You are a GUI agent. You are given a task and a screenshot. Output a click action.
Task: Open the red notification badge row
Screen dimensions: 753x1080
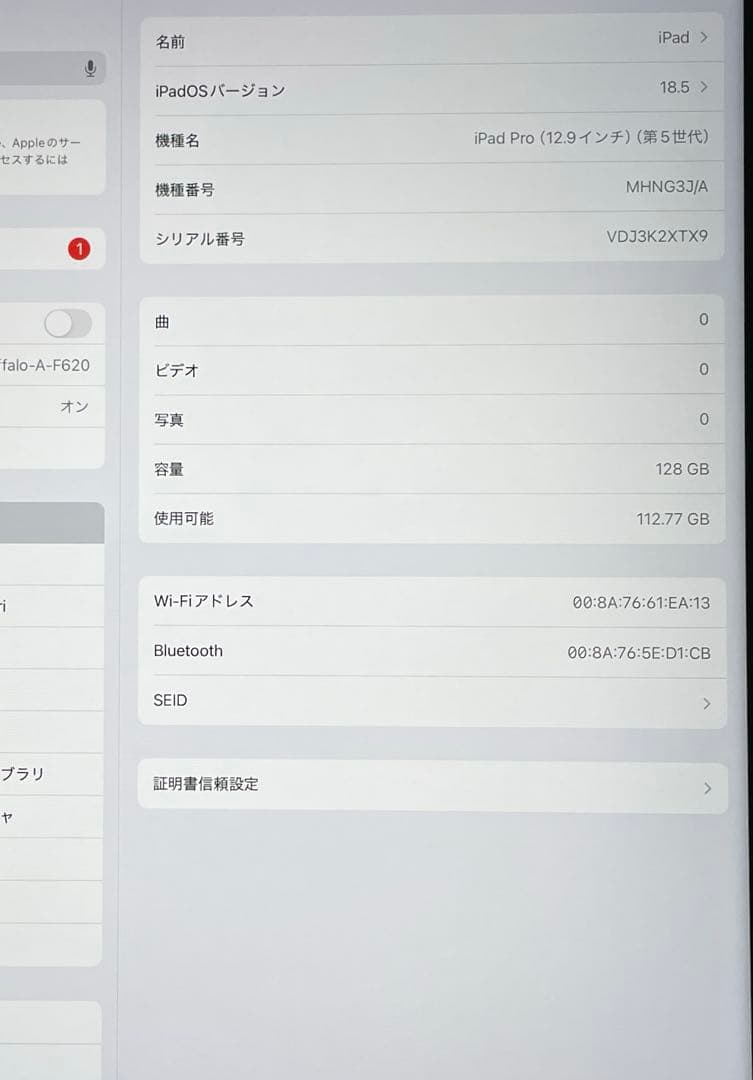pyautogui.click(x=52, y=249)
